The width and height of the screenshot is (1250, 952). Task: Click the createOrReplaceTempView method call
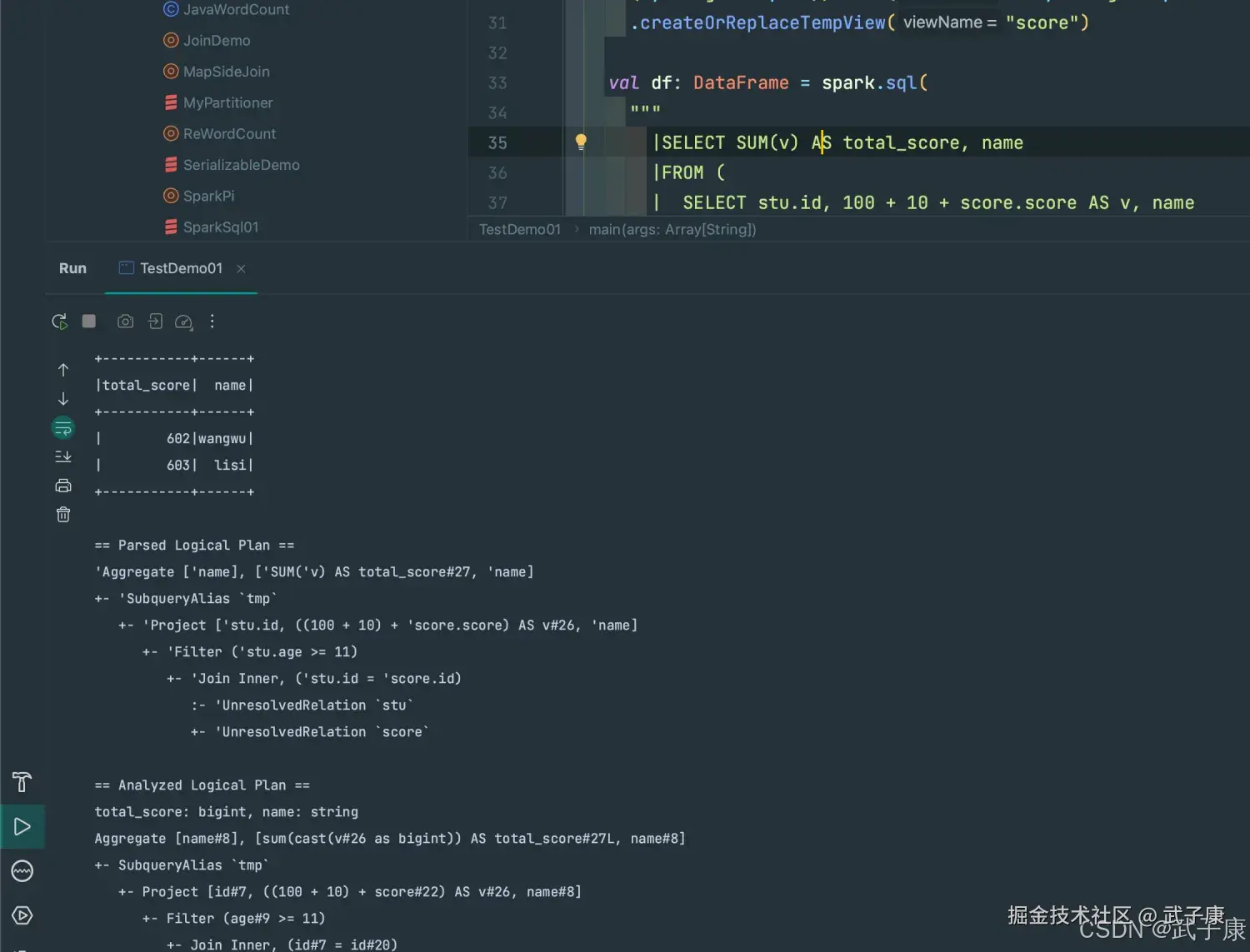(762, 22)
